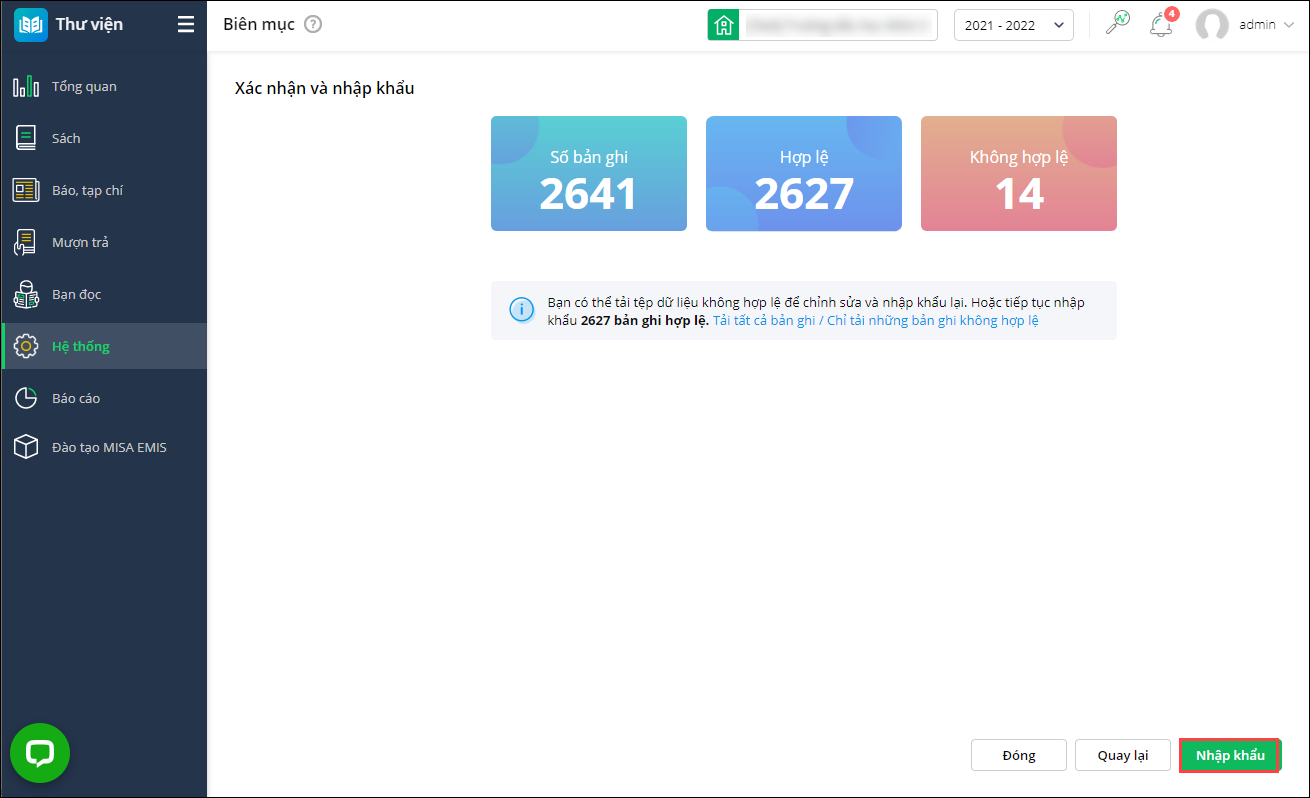Click the blue info icon in the notice

[522, 310]
